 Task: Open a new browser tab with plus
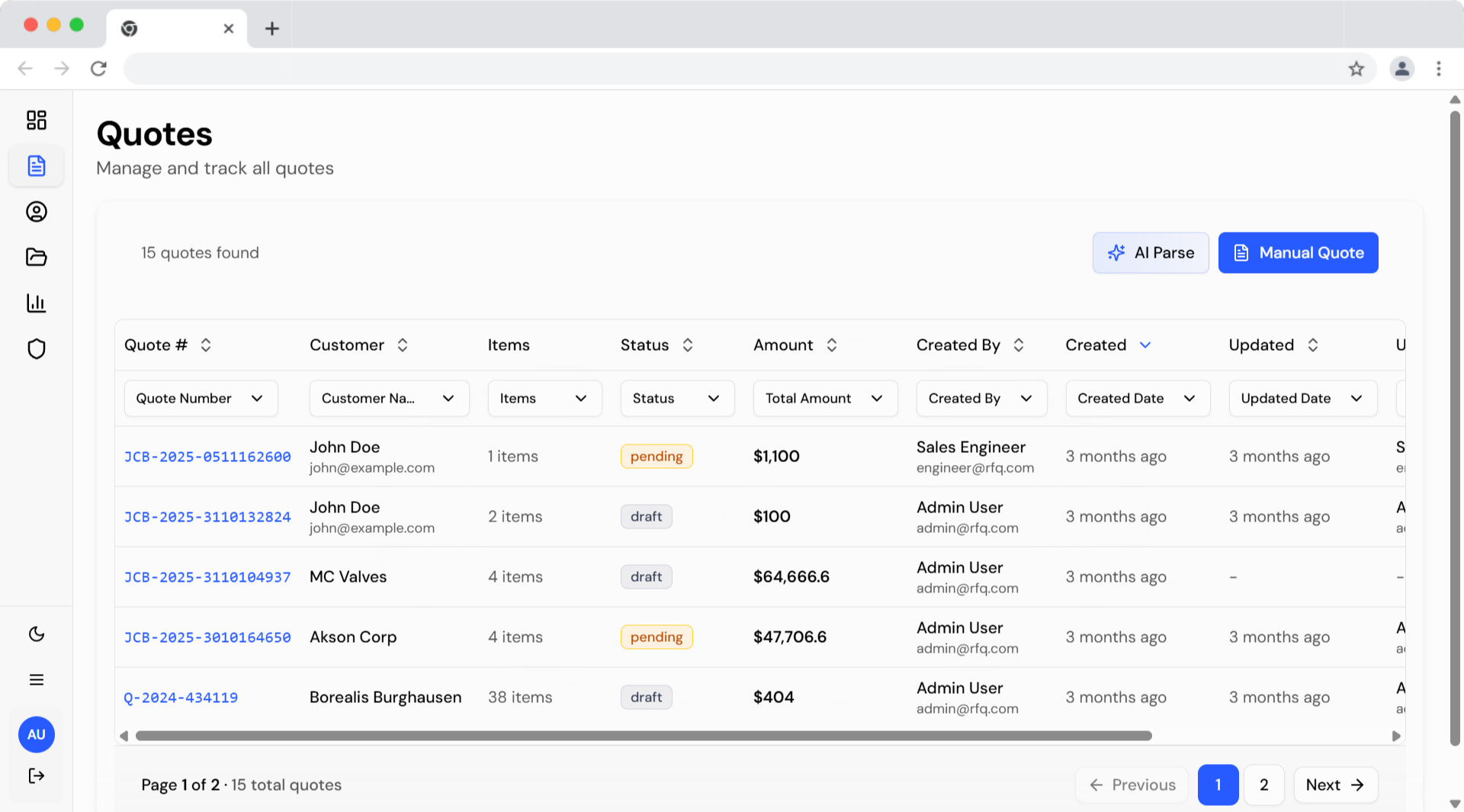272,29
